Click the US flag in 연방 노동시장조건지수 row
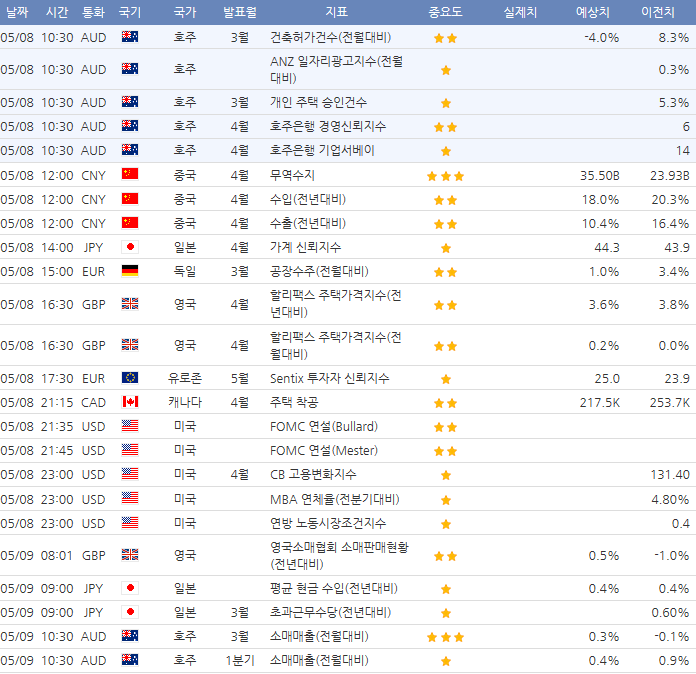 pos(130,523)
